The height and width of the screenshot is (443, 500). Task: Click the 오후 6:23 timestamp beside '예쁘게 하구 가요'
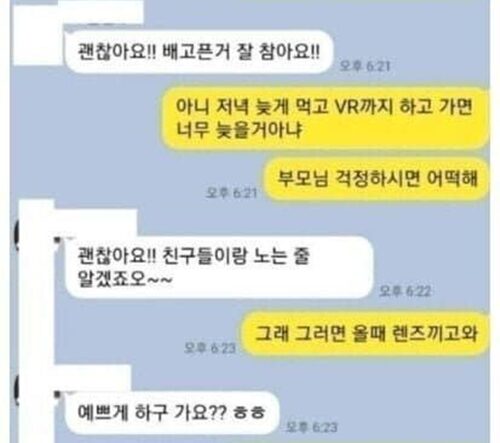[x=312, y=427]
